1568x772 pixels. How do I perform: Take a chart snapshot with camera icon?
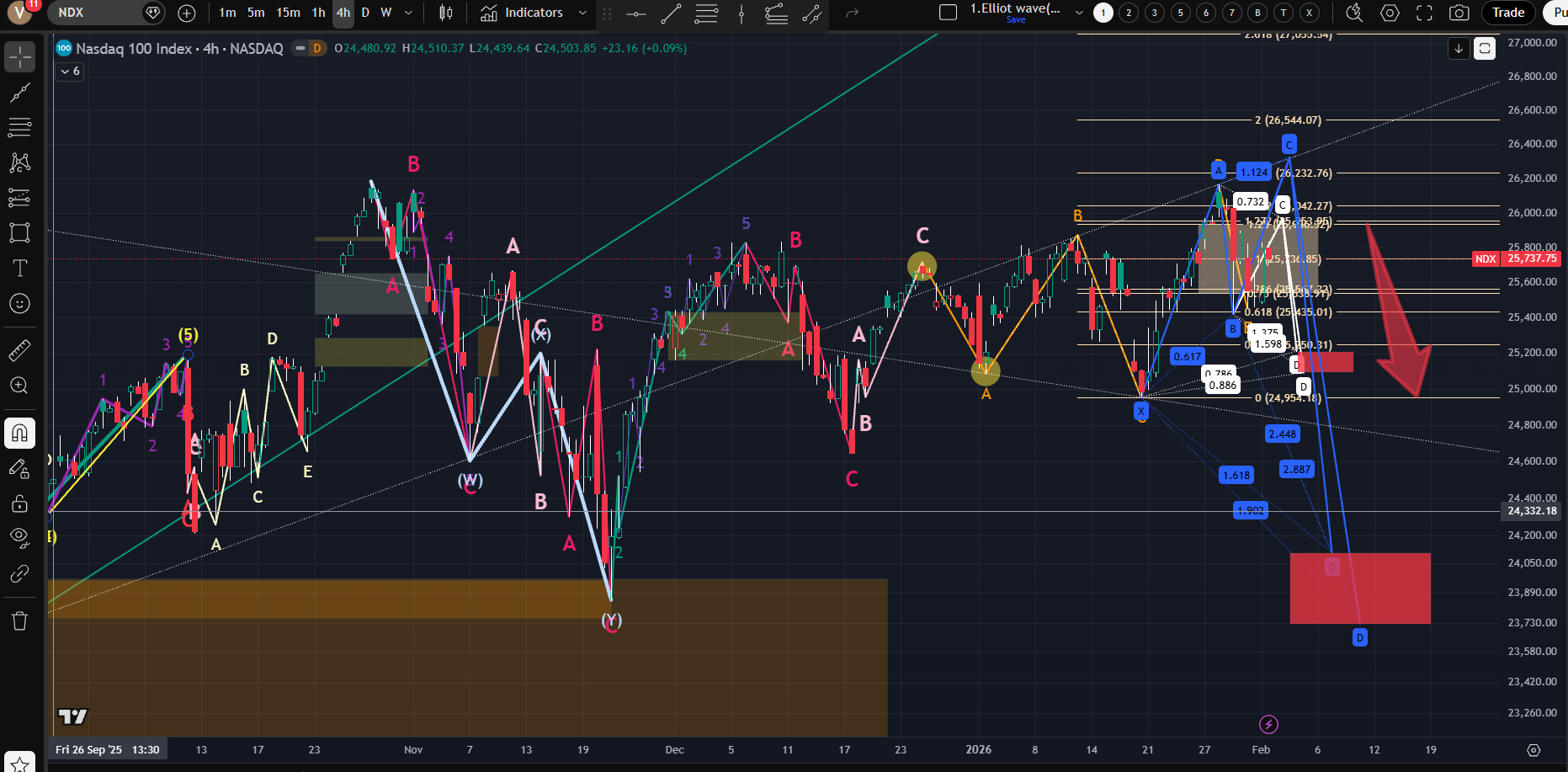pyautogui.click(x=1459, y=13)
